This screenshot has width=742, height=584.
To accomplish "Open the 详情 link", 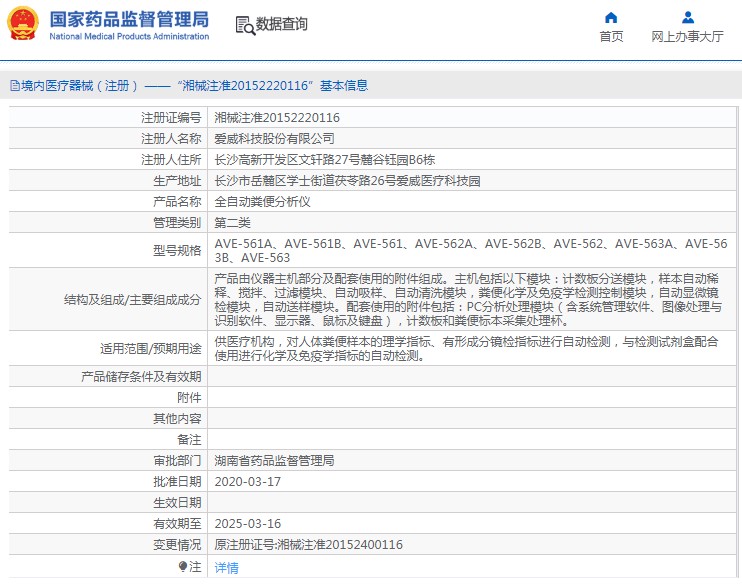I will point(227,567).
